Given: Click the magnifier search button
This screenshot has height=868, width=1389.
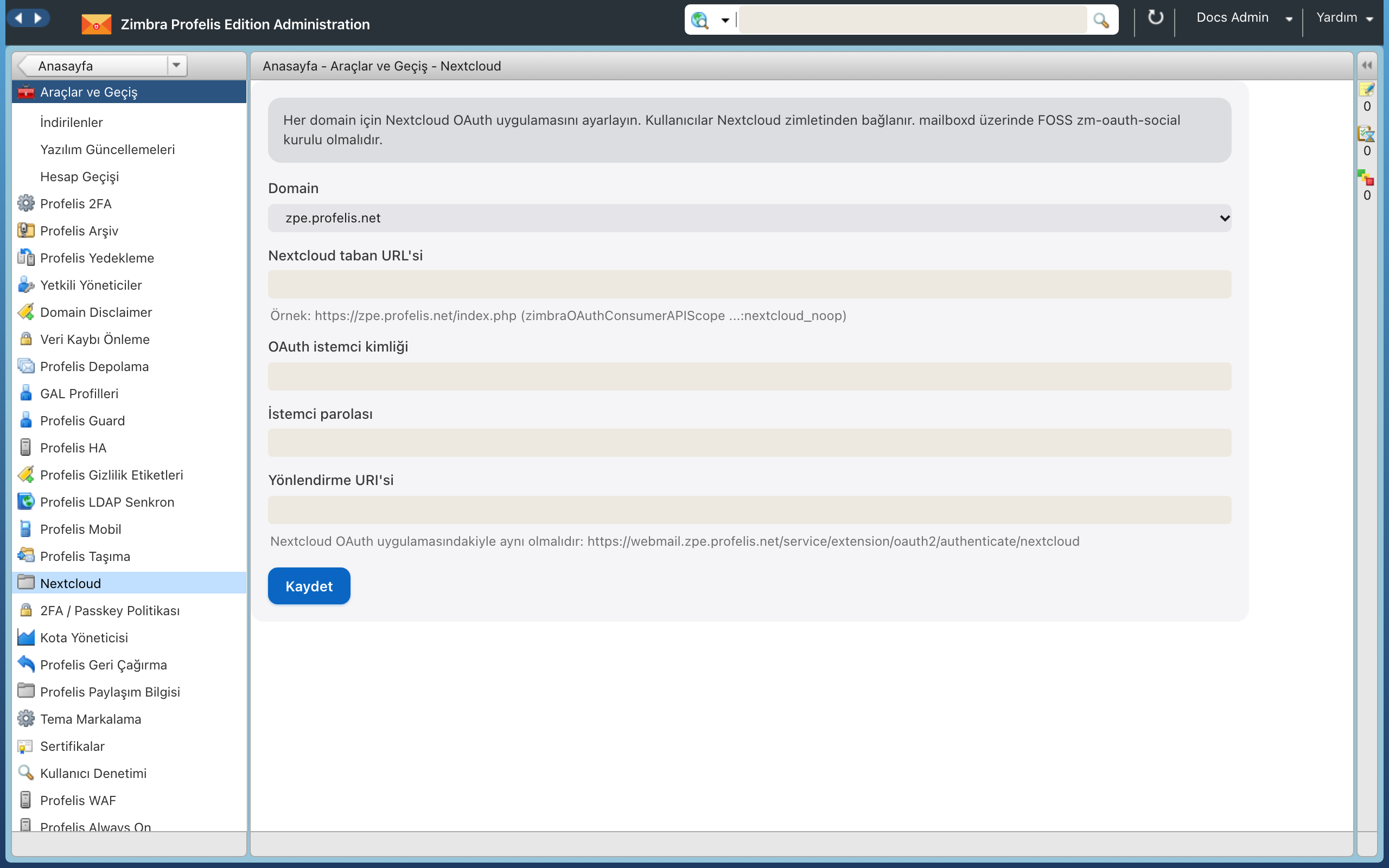Looking at the screenshot, I should point(1101,20).
